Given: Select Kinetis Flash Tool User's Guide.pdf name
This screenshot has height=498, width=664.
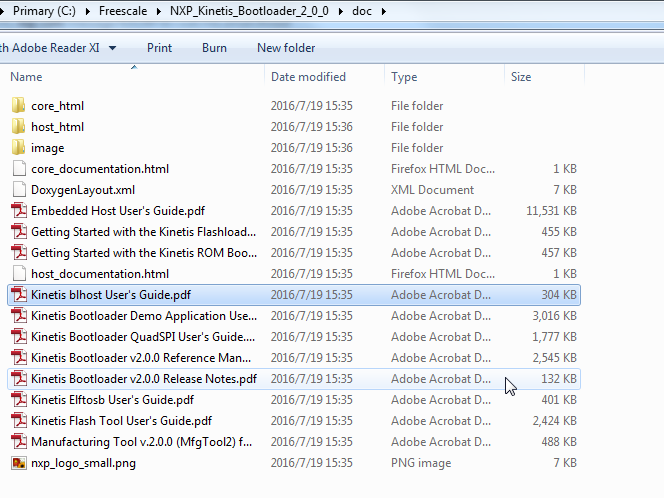Looking at the screenshot, I should tap(122, 421).
